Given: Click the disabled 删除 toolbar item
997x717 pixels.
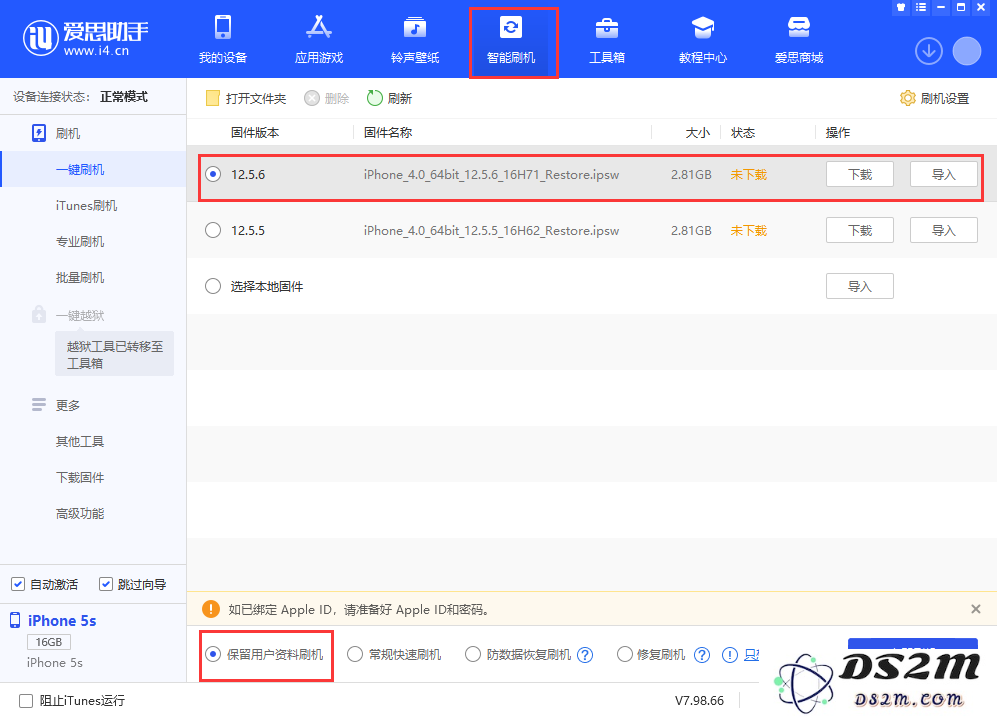Looking at the screenshot, I should (327, 98).
